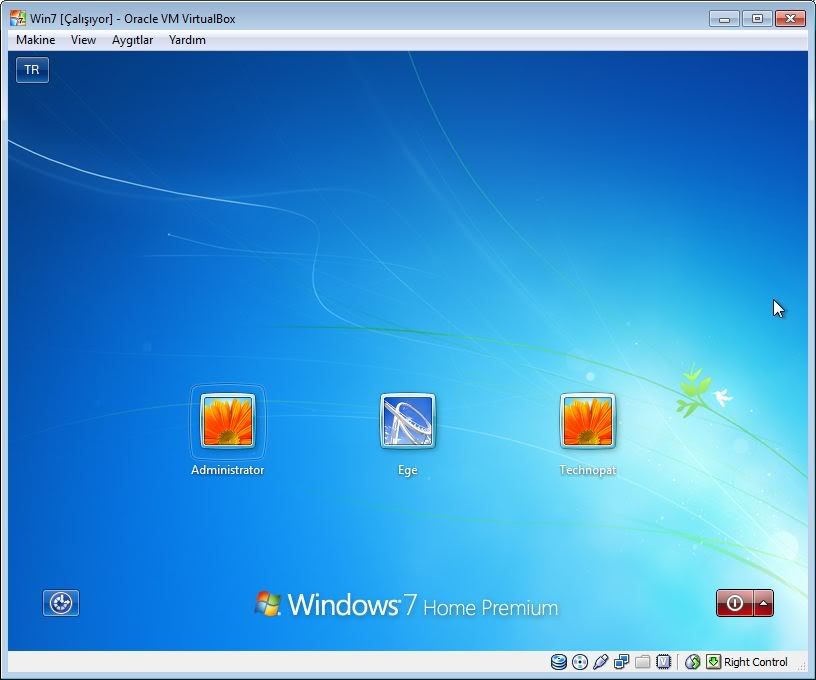Open the Aygıtlar menu
Screen dimensions: 816x680
132,40
